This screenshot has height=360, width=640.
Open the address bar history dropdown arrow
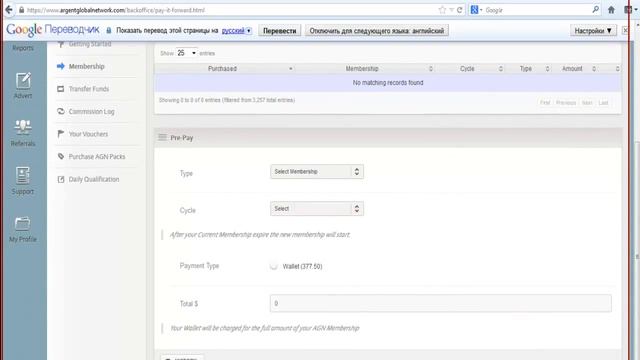(x=451, y=10)
